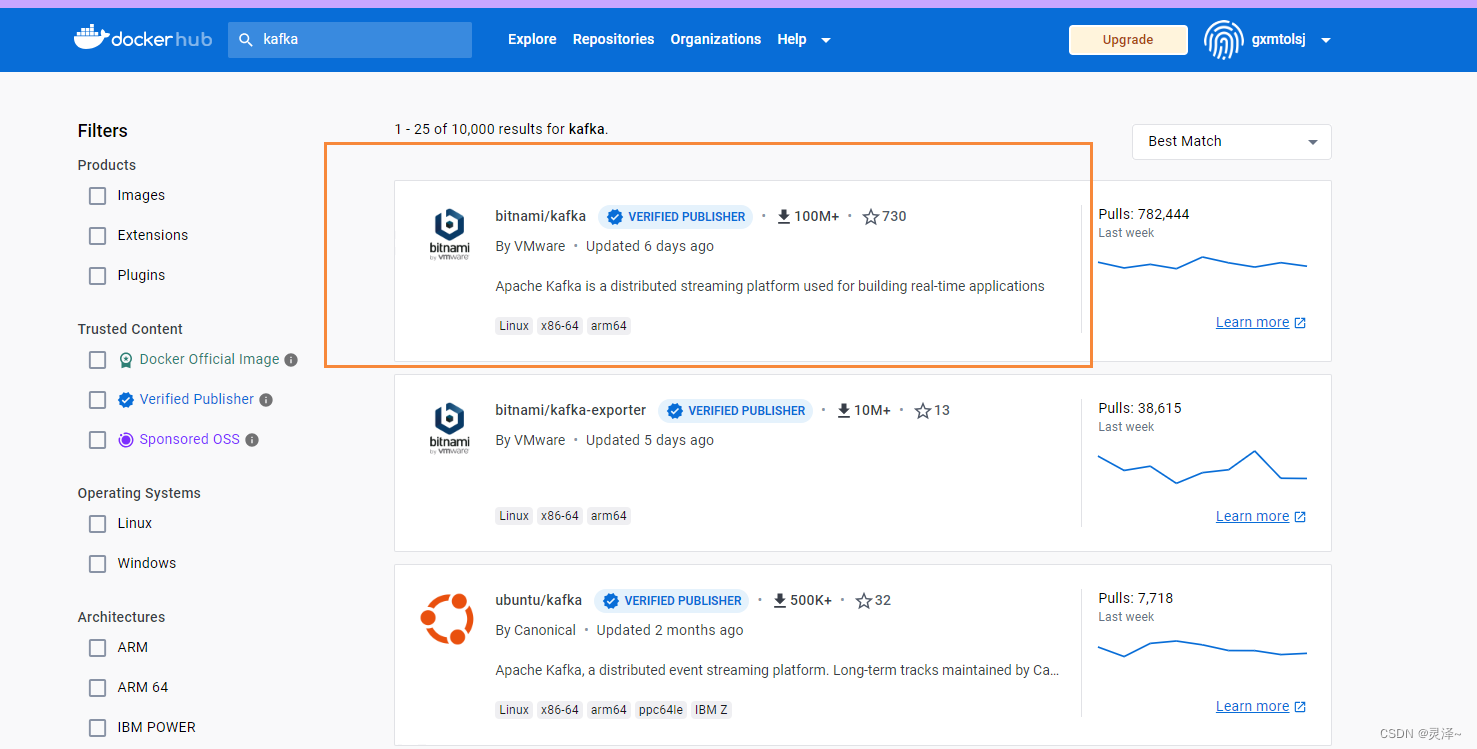Click the verified check badge on bitnami/kafka
Screen dimensions: 1477x749
615,217
